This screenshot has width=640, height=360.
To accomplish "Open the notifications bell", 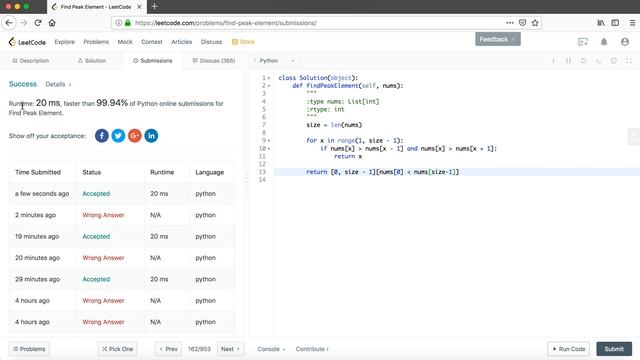I will pos(604,42).
